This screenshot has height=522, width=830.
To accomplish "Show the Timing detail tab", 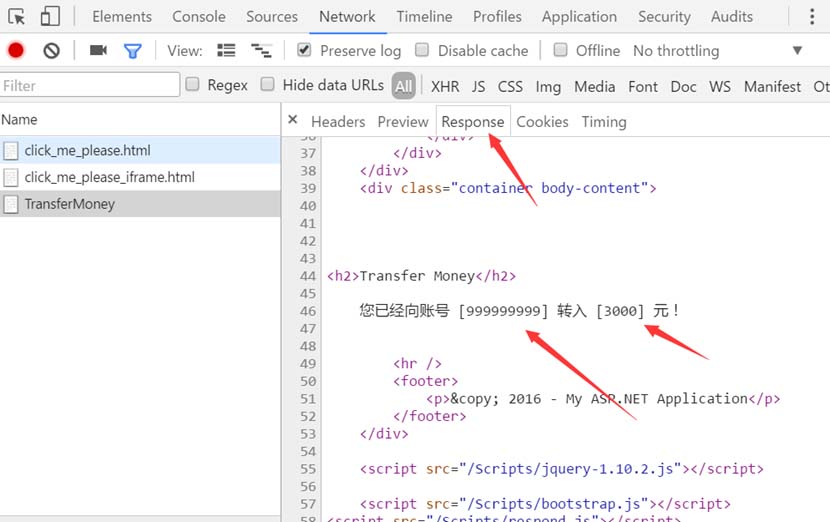I will point(604,122).
